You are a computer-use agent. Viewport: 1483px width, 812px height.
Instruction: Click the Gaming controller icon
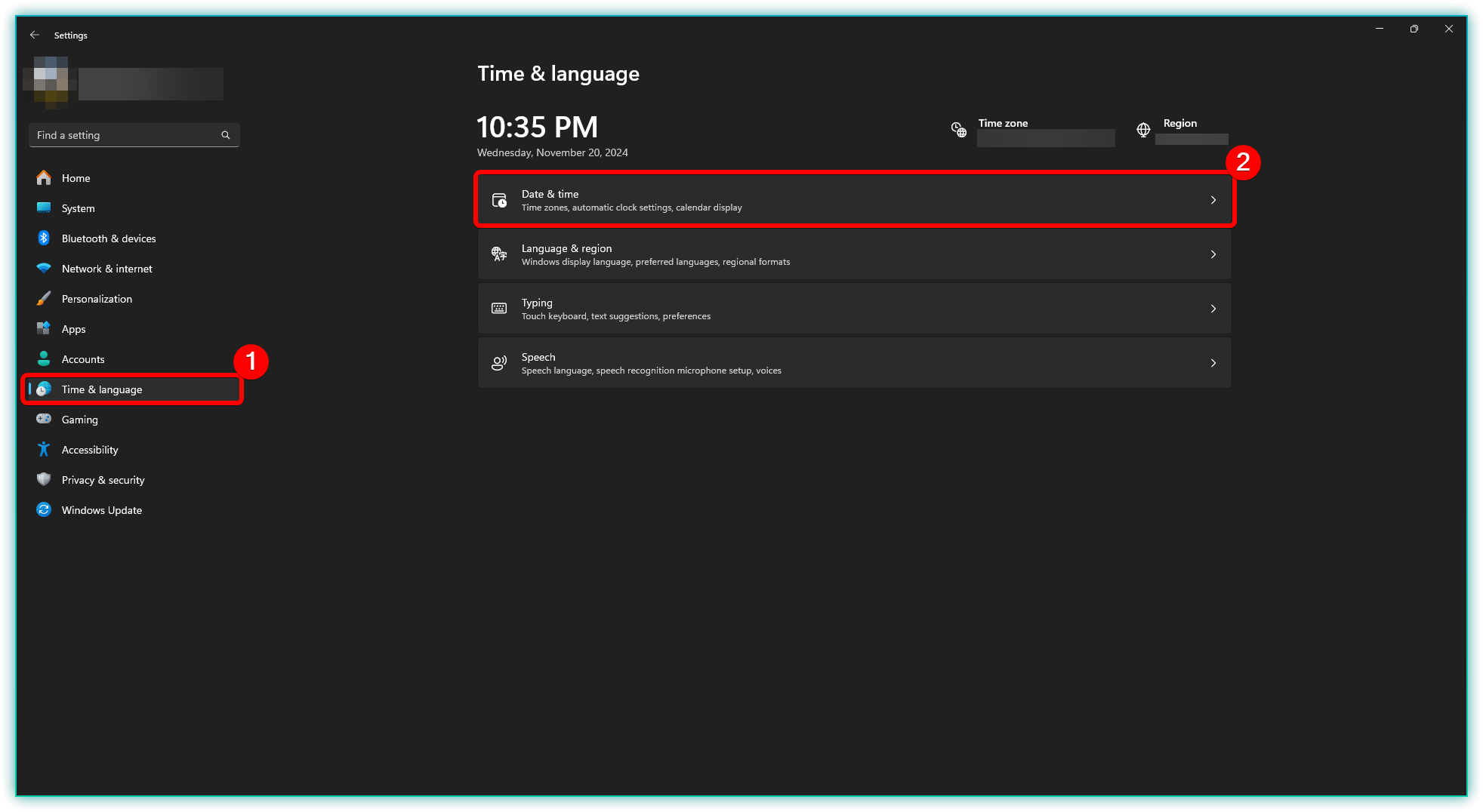44,420
